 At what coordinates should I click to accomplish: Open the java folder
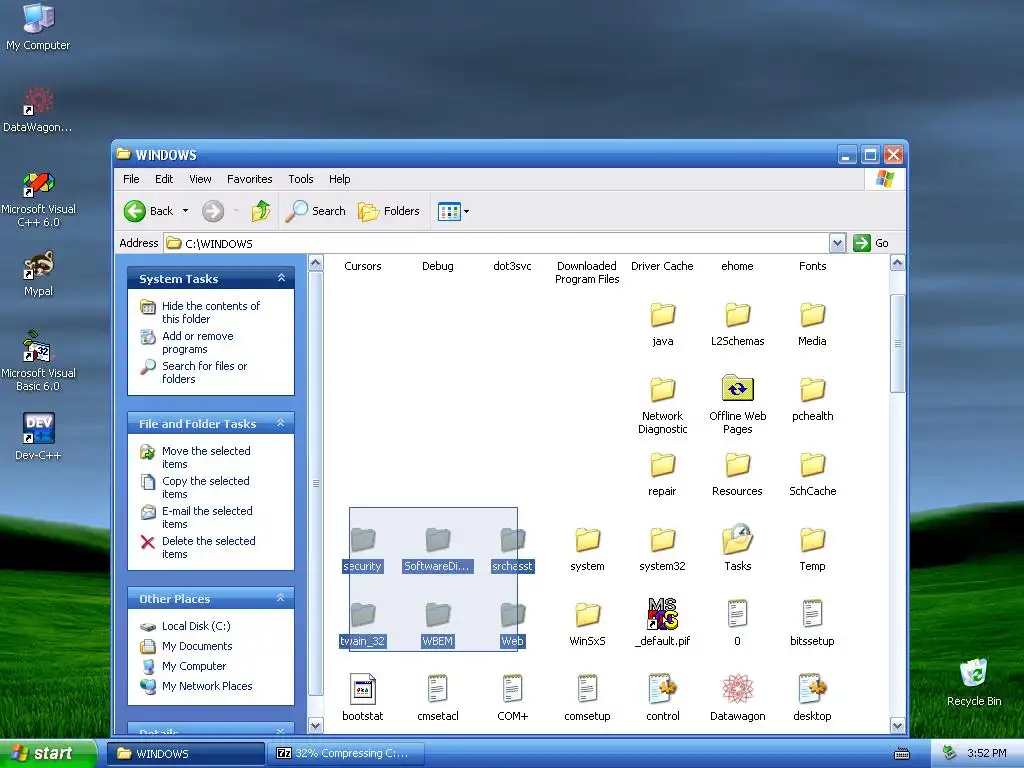pyautogui.click(x=662, y=315)
